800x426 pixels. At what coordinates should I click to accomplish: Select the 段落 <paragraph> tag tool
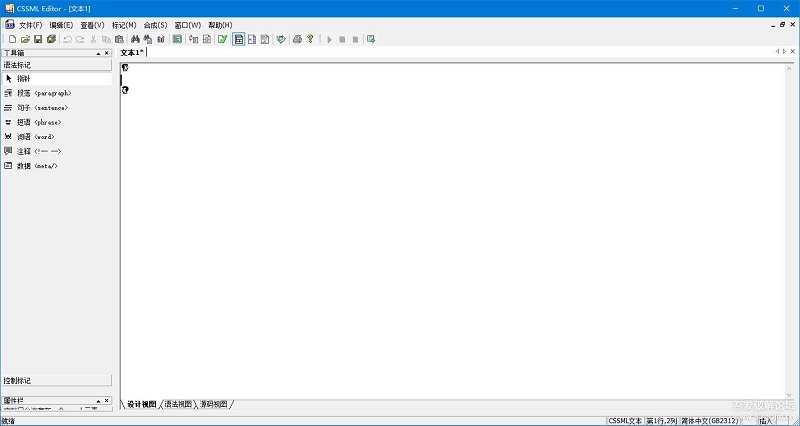(x=43, y=93)
